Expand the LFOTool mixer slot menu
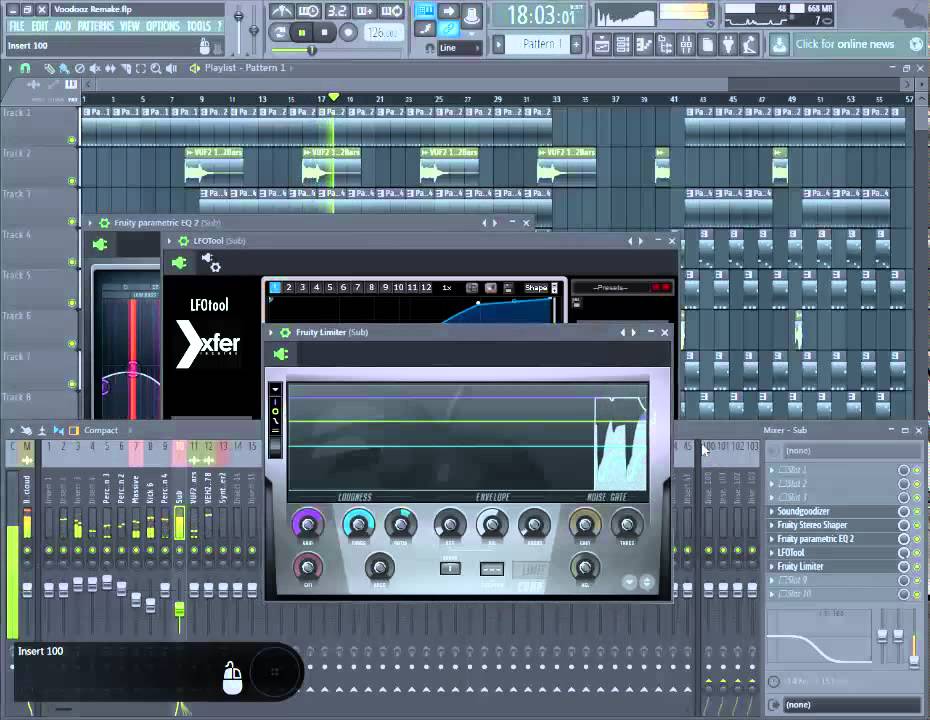930x720 pixels. click(772, 553)
